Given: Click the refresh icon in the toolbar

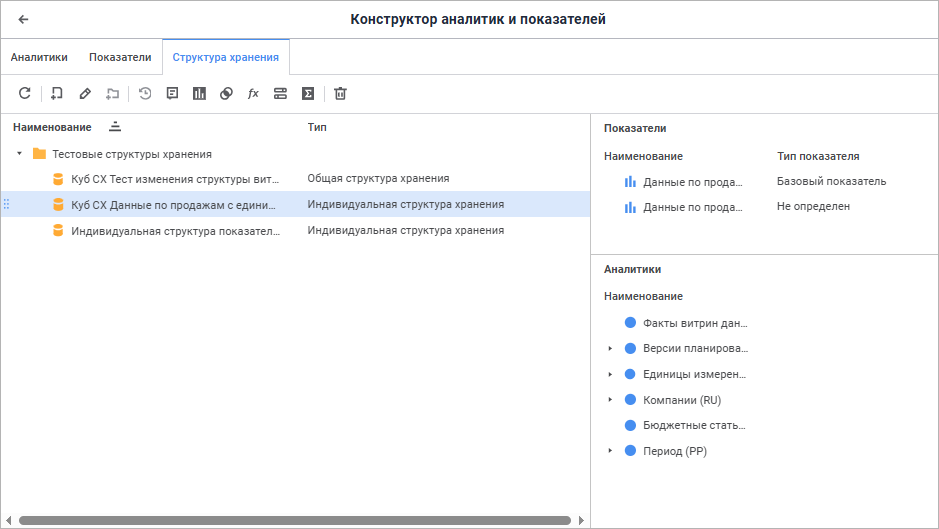Looking at the screenshot, I should (x=25, y=93).
